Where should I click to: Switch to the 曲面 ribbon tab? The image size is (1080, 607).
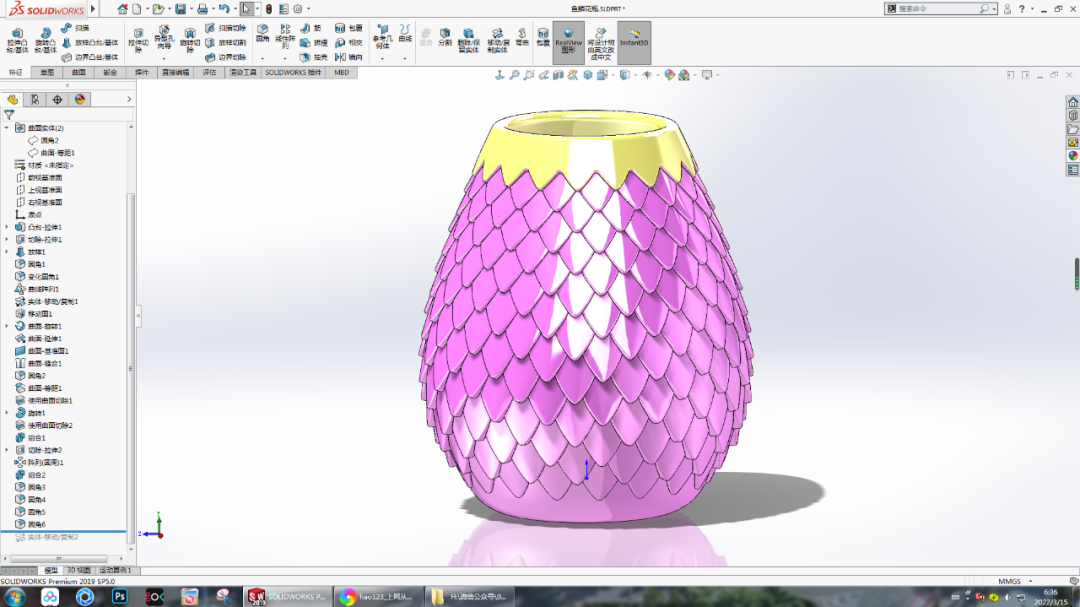pyautogui.click(x=77, y=72)
